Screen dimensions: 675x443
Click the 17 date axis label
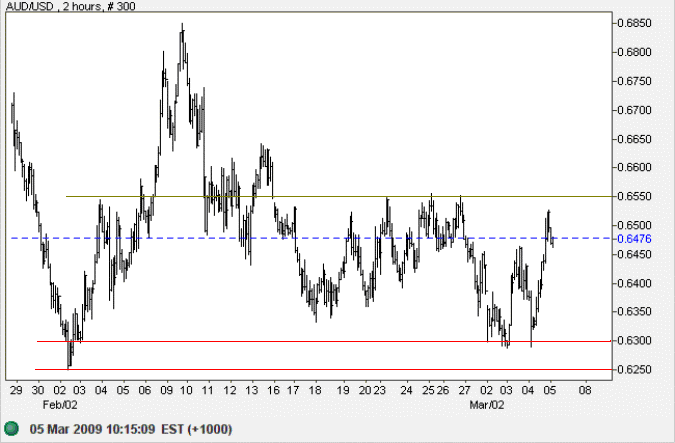(293, 390)
